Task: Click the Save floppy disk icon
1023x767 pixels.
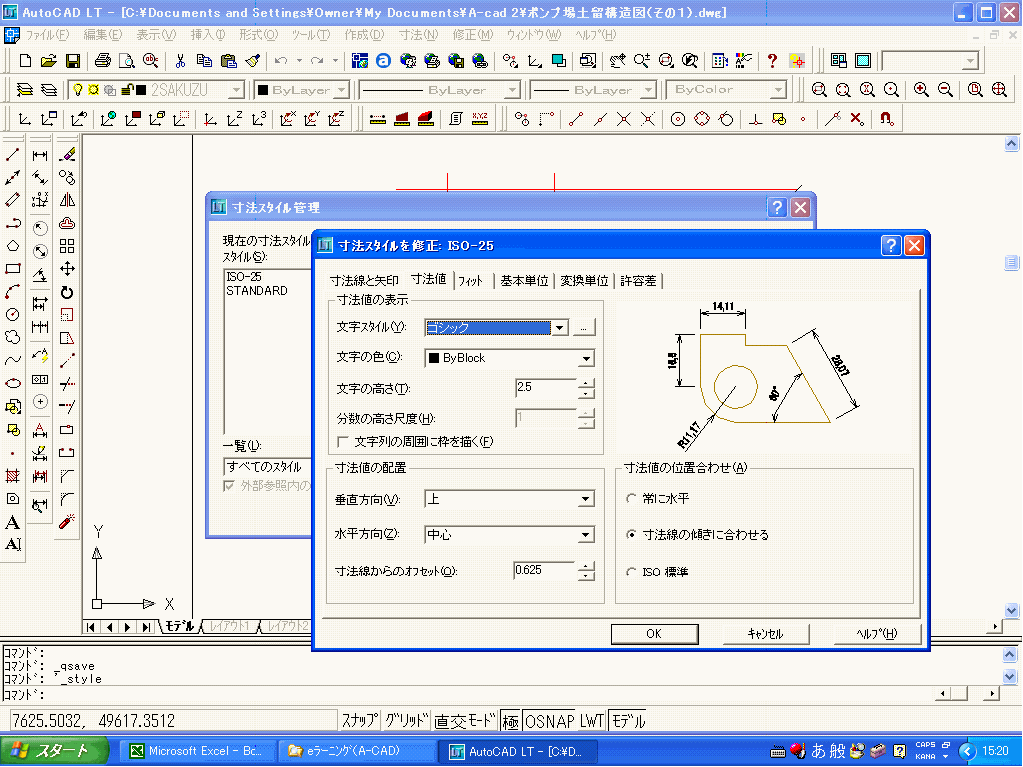Action: (x=72, y=61)
